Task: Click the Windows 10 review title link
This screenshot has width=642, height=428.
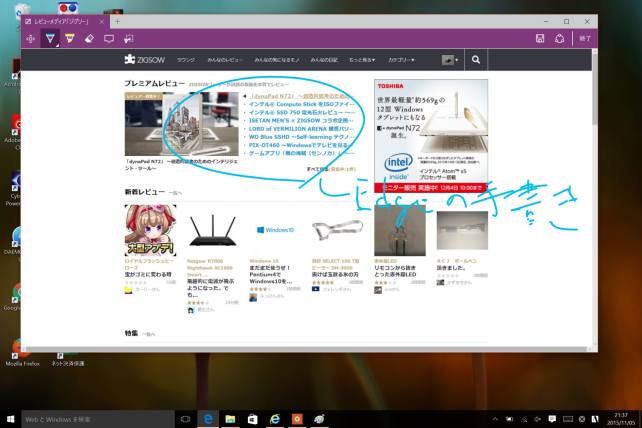Action: tap(264, 261)
